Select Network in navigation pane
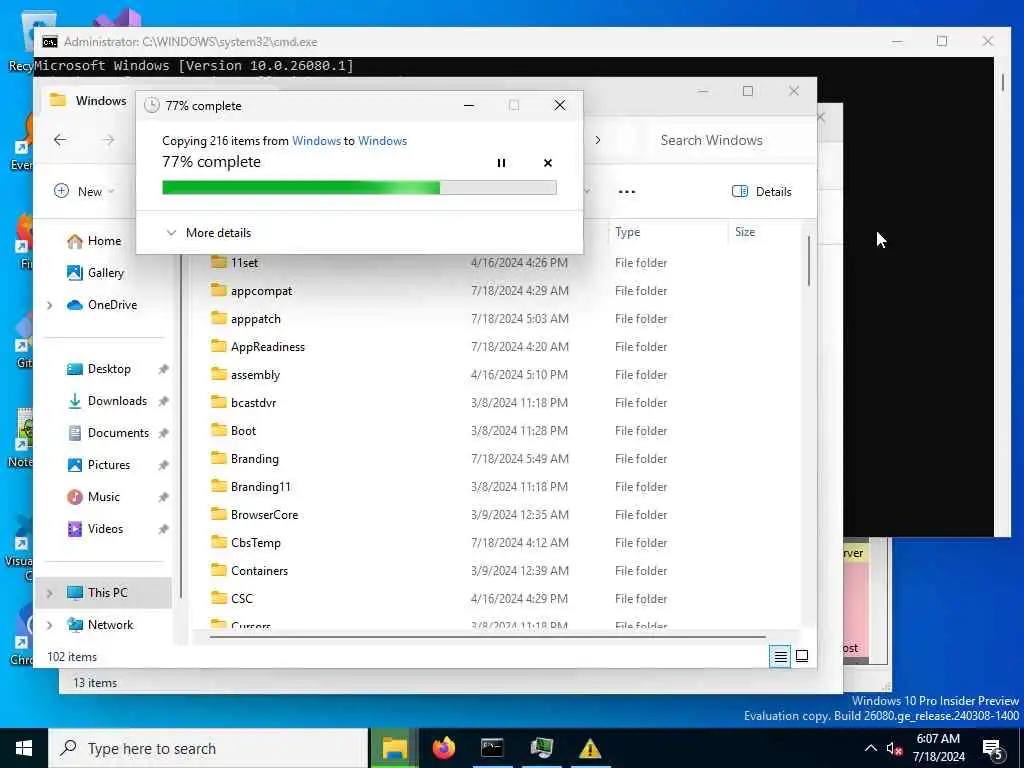This screenshot has width=1024, height=768. pos(101,625)
